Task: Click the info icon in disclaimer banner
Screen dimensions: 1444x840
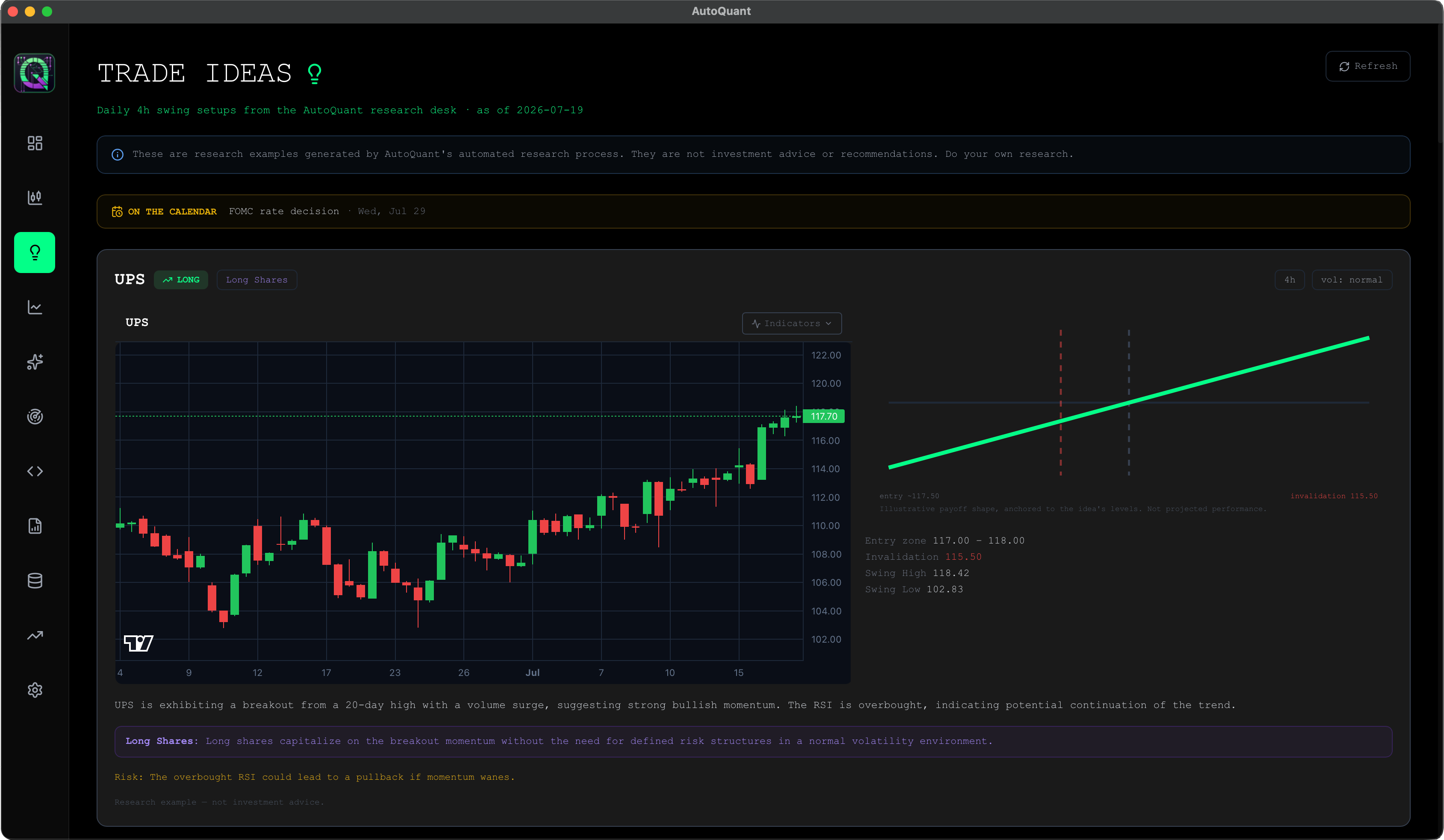Action: pos(118,155)
